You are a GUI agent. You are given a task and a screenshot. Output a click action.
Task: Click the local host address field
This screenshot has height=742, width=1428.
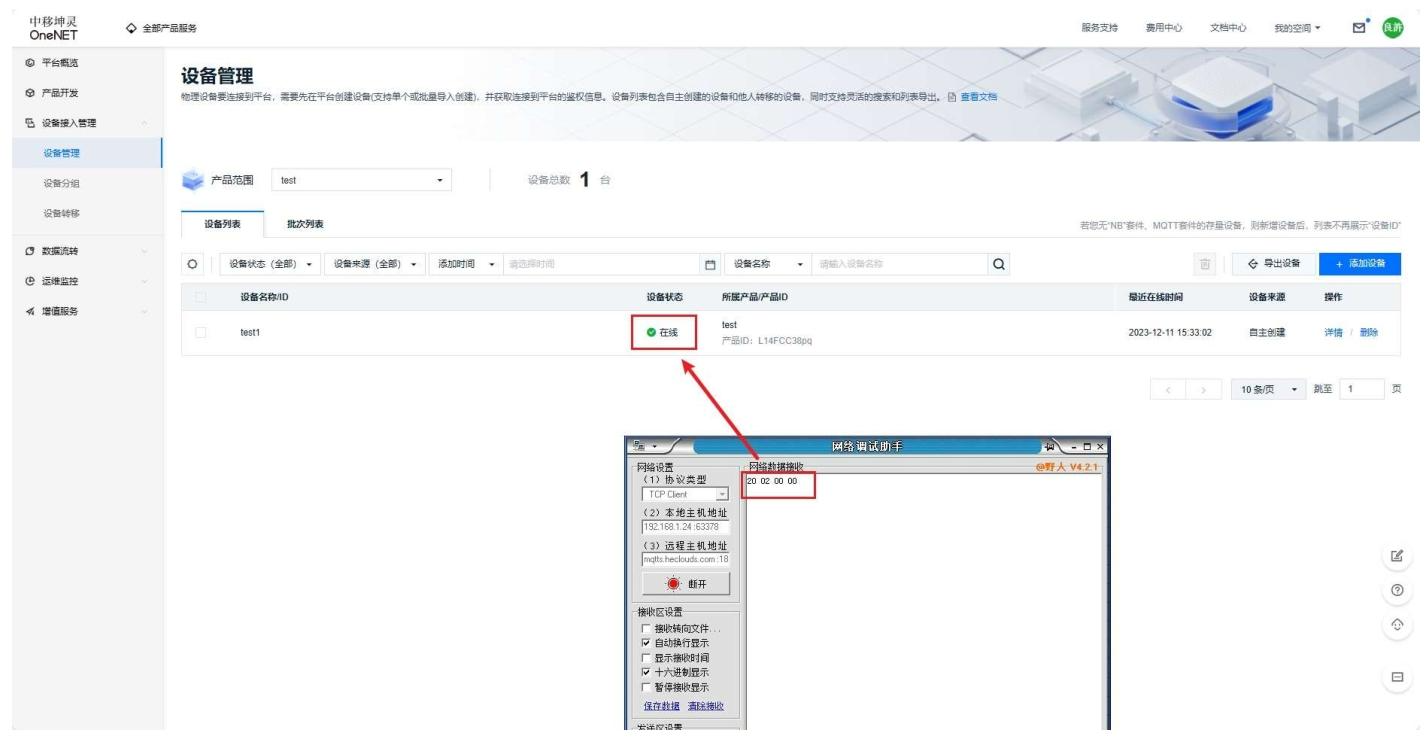(686, 527)
